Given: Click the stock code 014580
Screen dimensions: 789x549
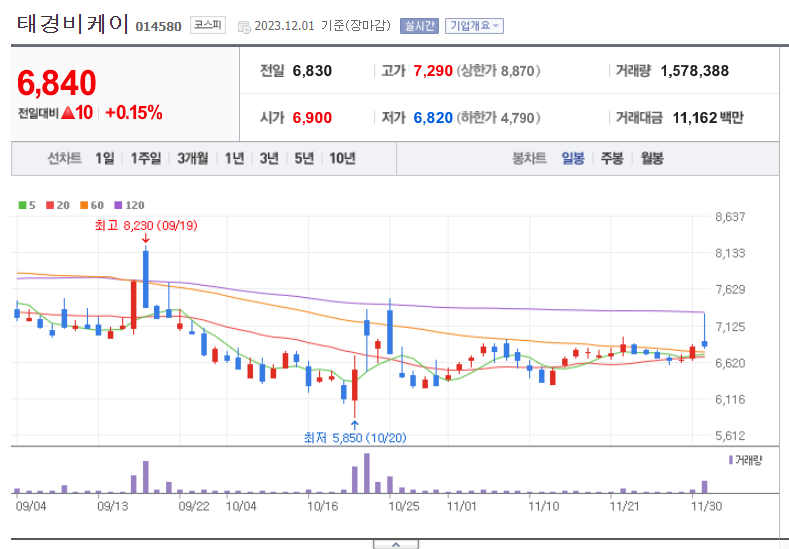Looking at the screenshot, I should coord(159,27).
